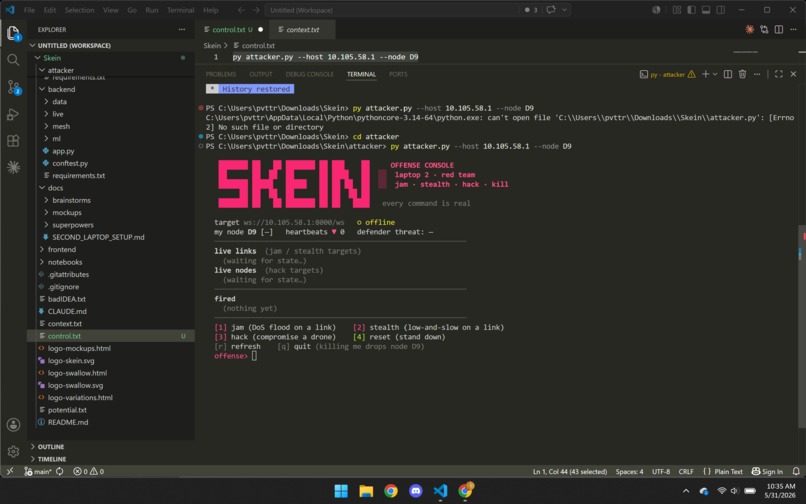The width and height of the screenshot is (806, 504).
Task: Open the Terminal menu
Action: pyautogui.click(x=180, y=10)
